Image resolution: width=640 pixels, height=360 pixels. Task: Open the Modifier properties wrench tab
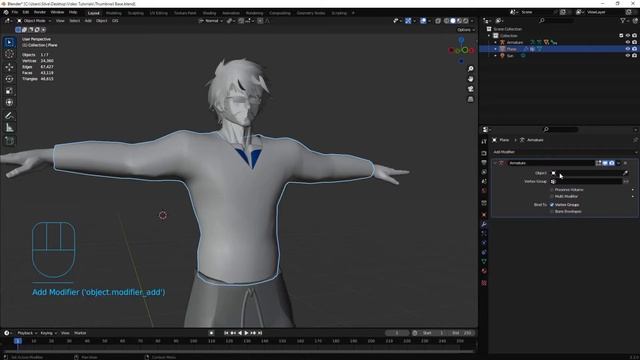pos(484,224)
